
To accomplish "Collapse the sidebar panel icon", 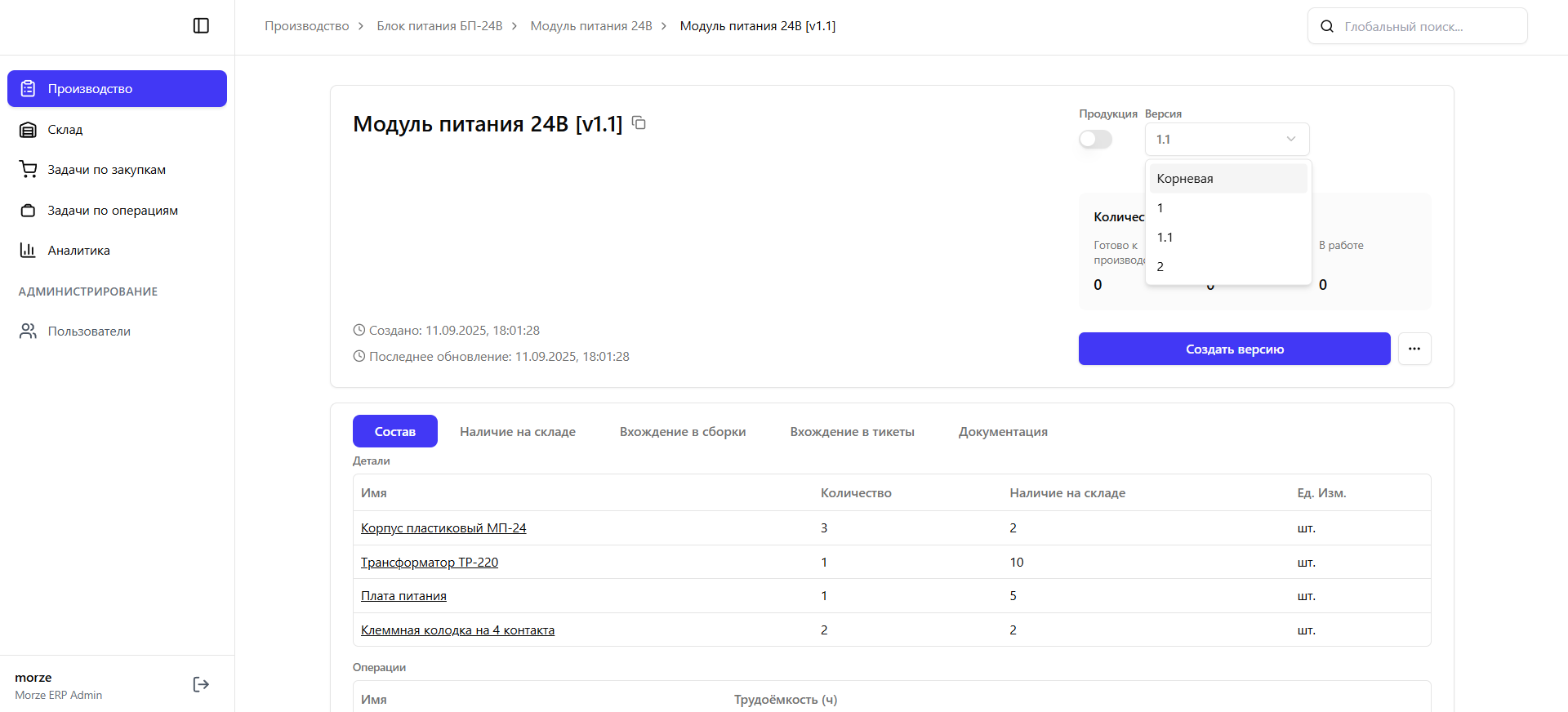I will 201,26.
